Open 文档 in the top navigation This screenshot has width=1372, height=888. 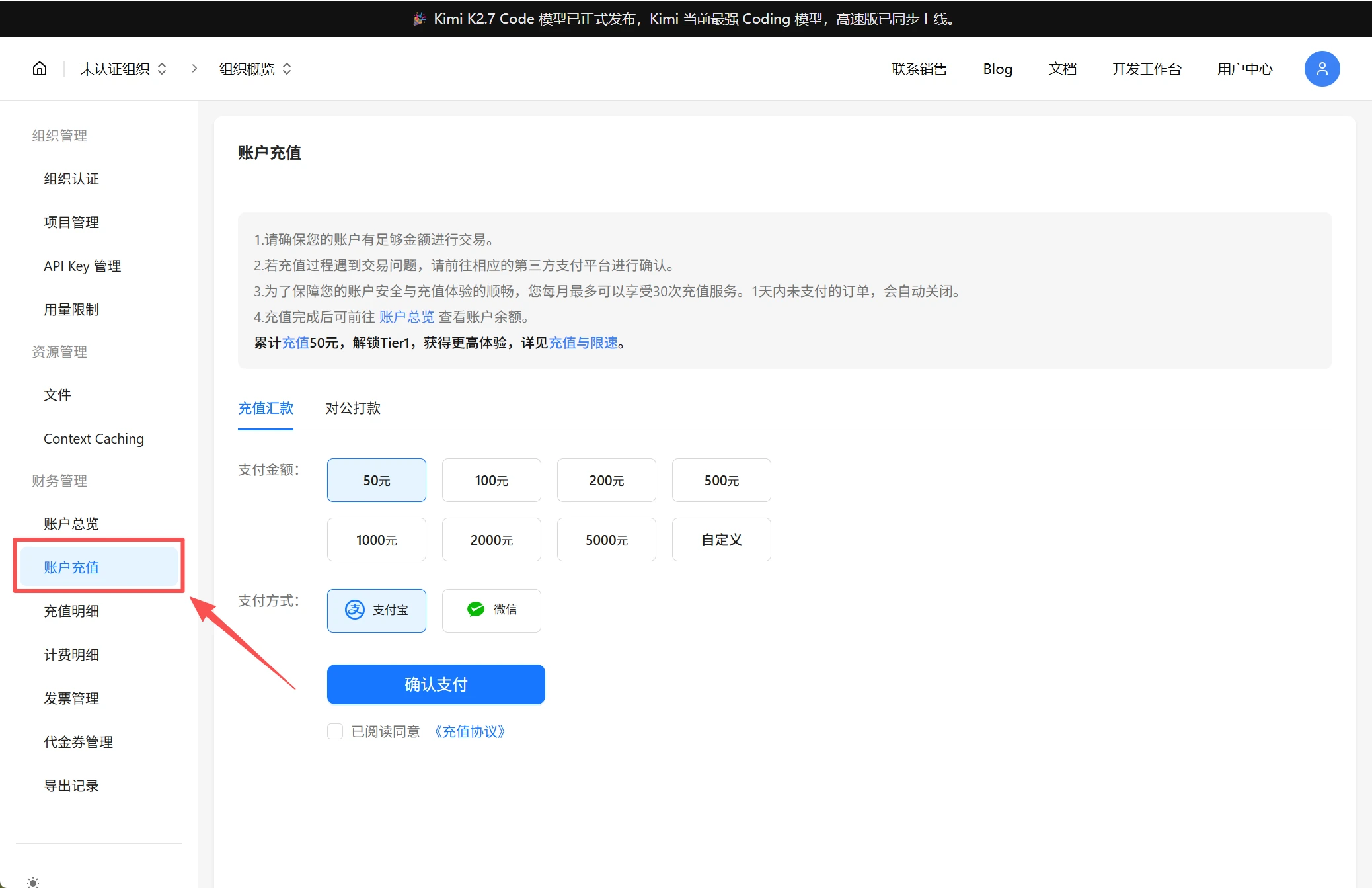coord(1062,69)
